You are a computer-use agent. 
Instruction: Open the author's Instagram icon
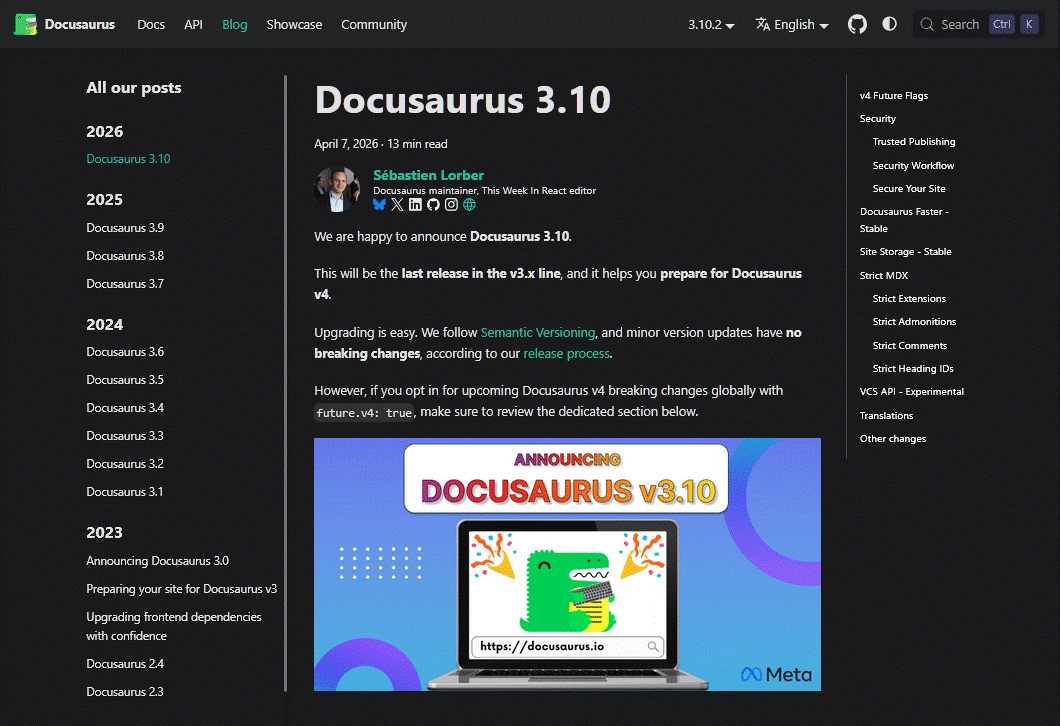pyautogui.click(x=452, y=204)
